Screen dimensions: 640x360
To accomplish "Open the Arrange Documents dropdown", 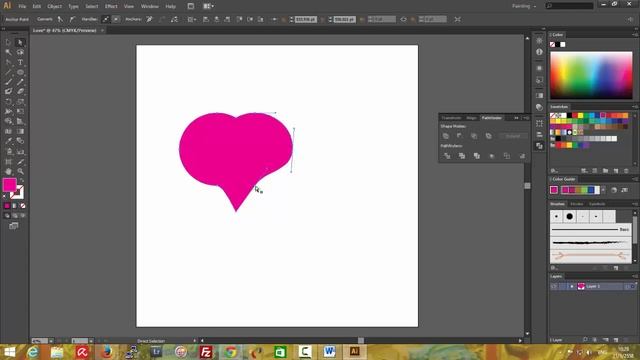I will pos(208,6).
